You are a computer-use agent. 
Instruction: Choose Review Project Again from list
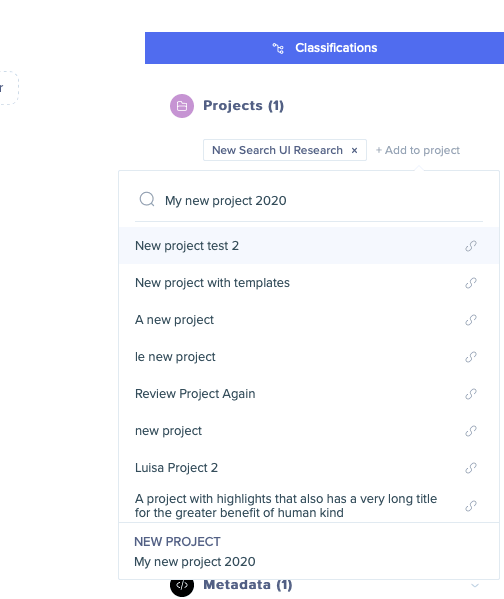point(309,394)
